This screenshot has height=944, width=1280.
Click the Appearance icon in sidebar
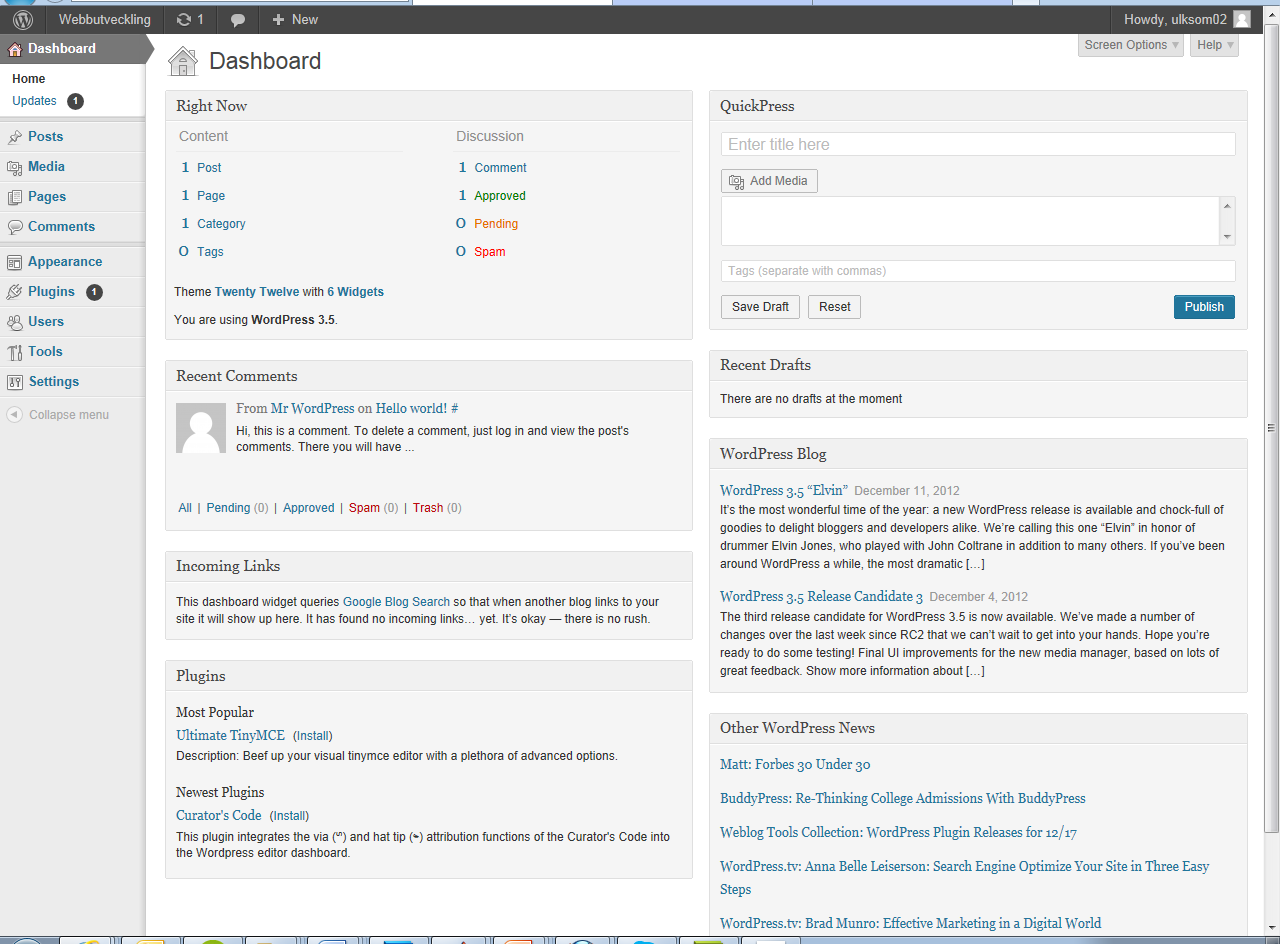click(x=15, y=262)
